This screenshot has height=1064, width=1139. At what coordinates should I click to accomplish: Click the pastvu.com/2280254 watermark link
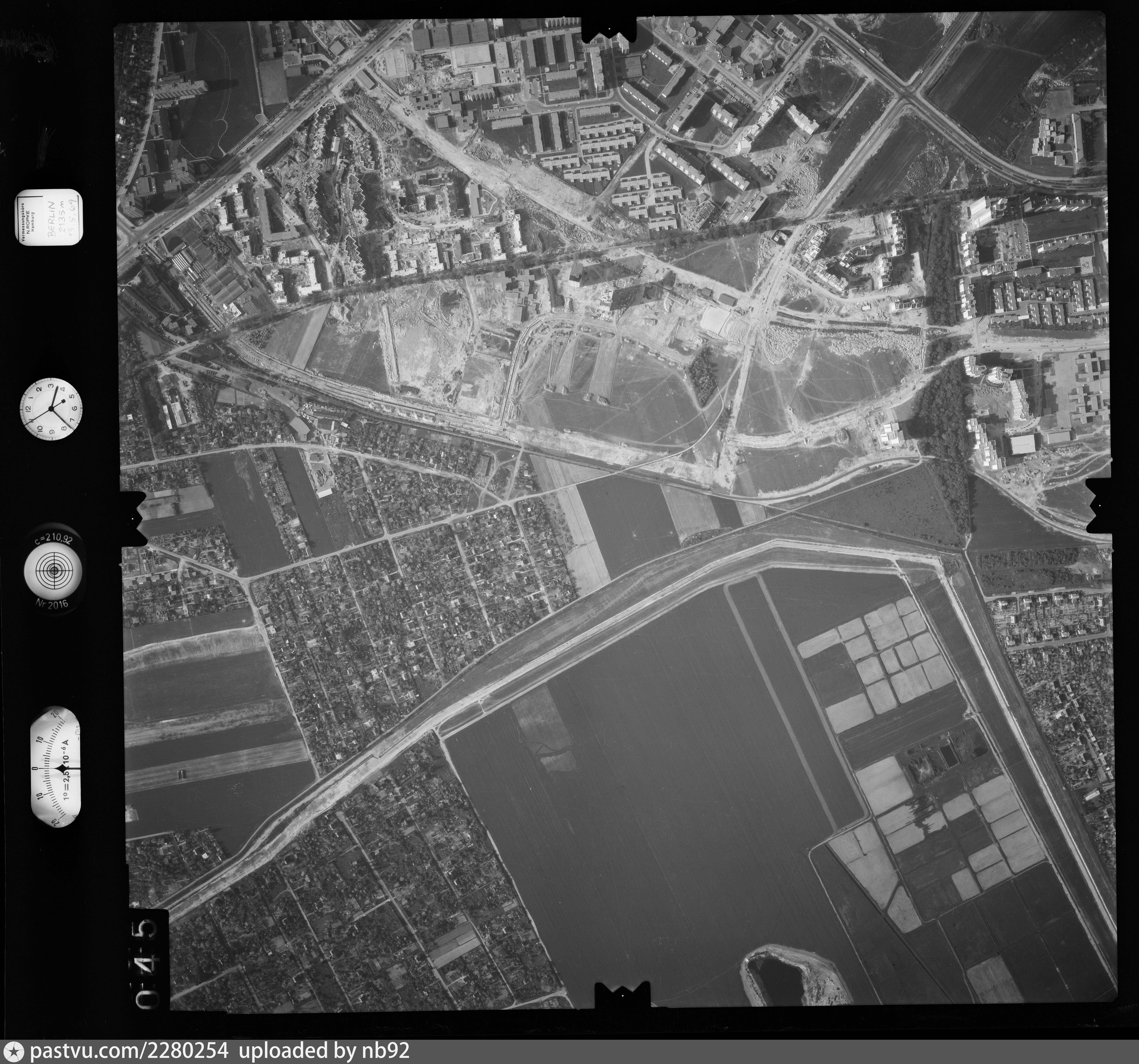click(x=130, y=1051)
